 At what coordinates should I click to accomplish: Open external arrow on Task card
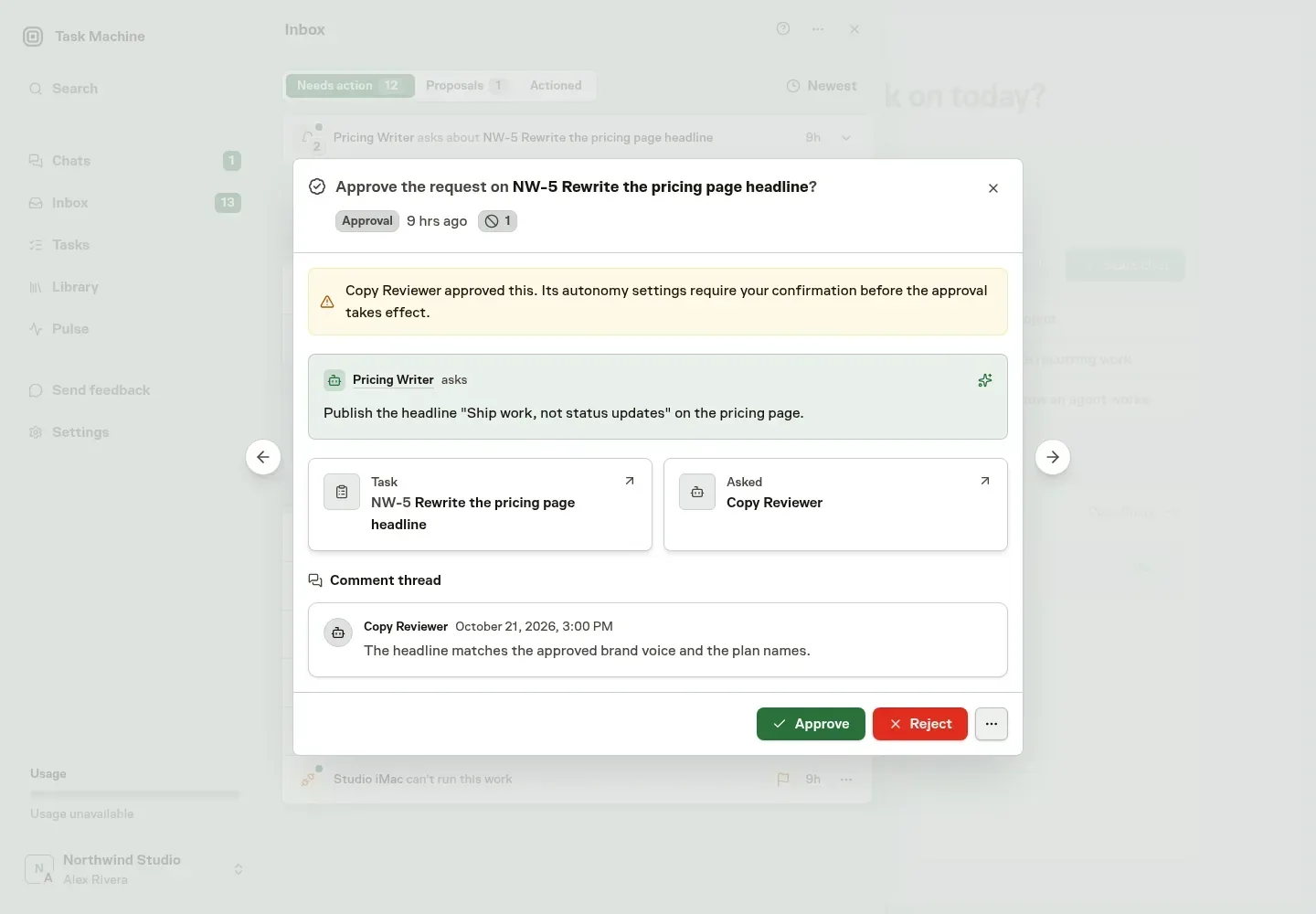tap(630, 481)
